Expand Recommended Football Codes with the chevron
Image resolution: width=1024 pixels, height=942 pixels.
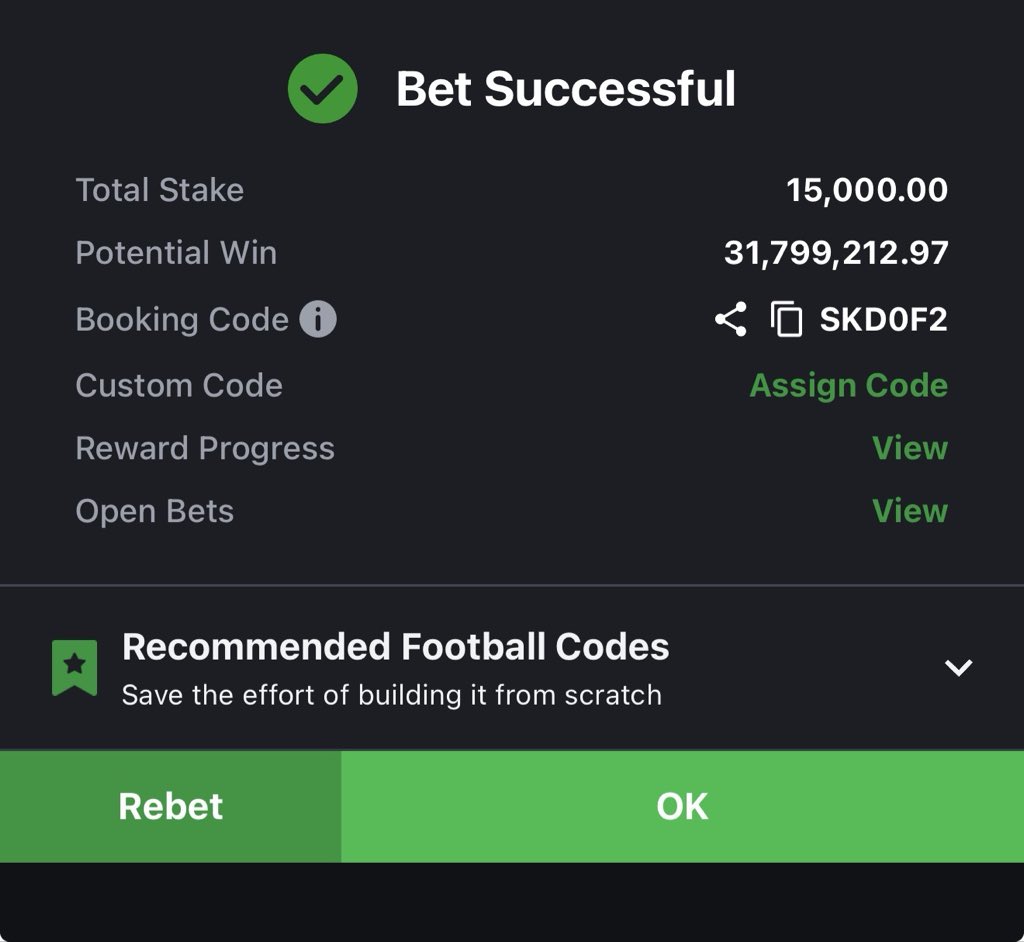[x=958, y=667]
